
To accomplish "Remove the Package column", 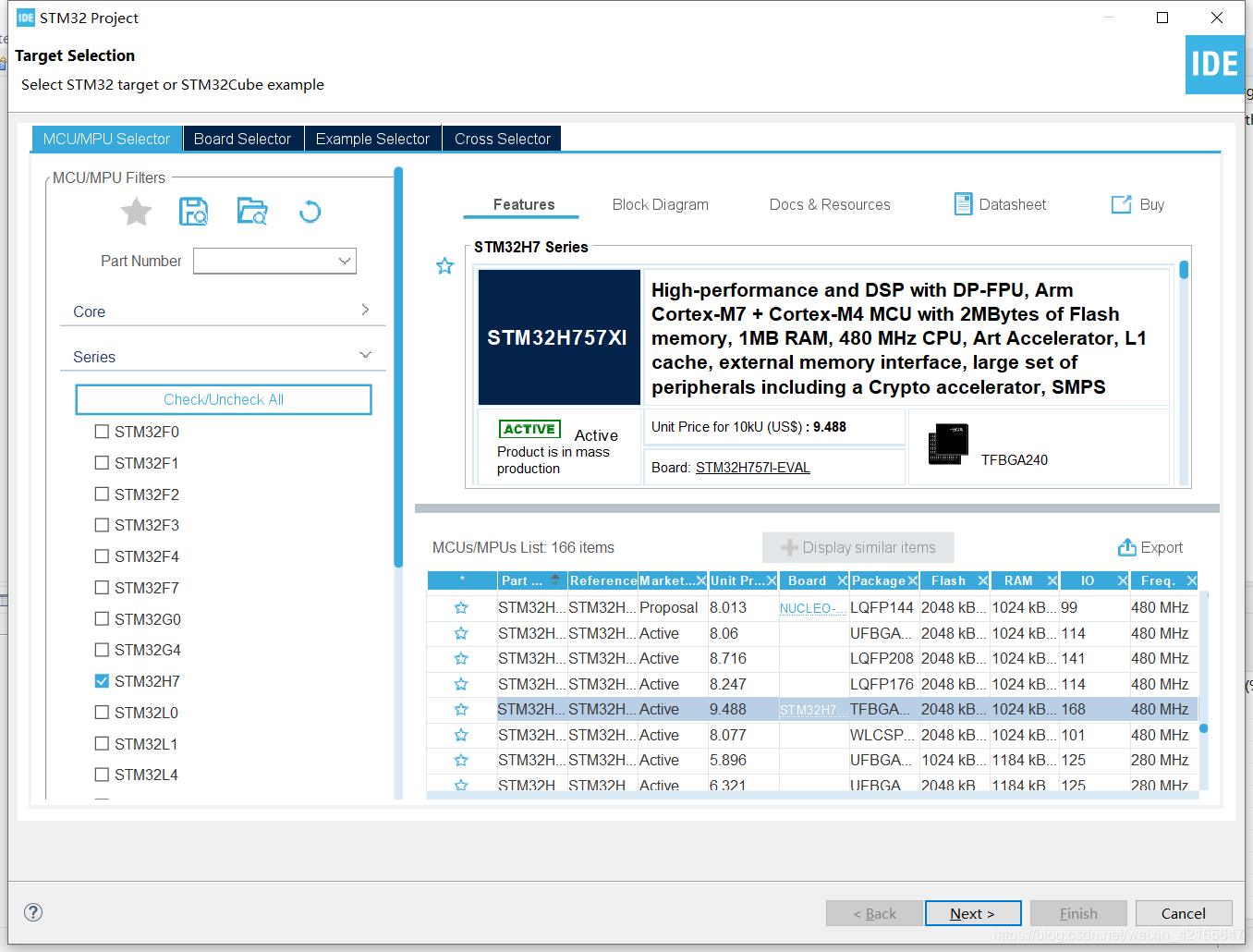I will 912,580.
